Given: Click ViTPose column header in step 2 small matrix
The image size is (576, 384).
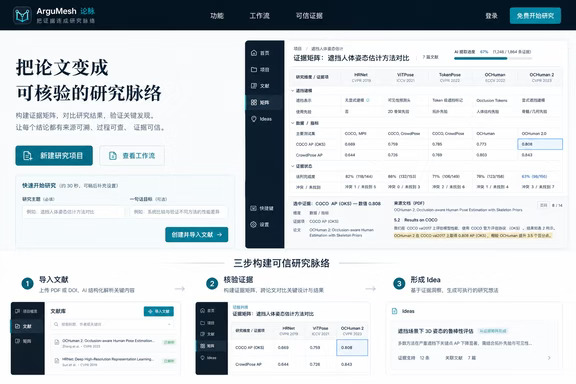Looking at the screenshot, I should coord(320,330).
